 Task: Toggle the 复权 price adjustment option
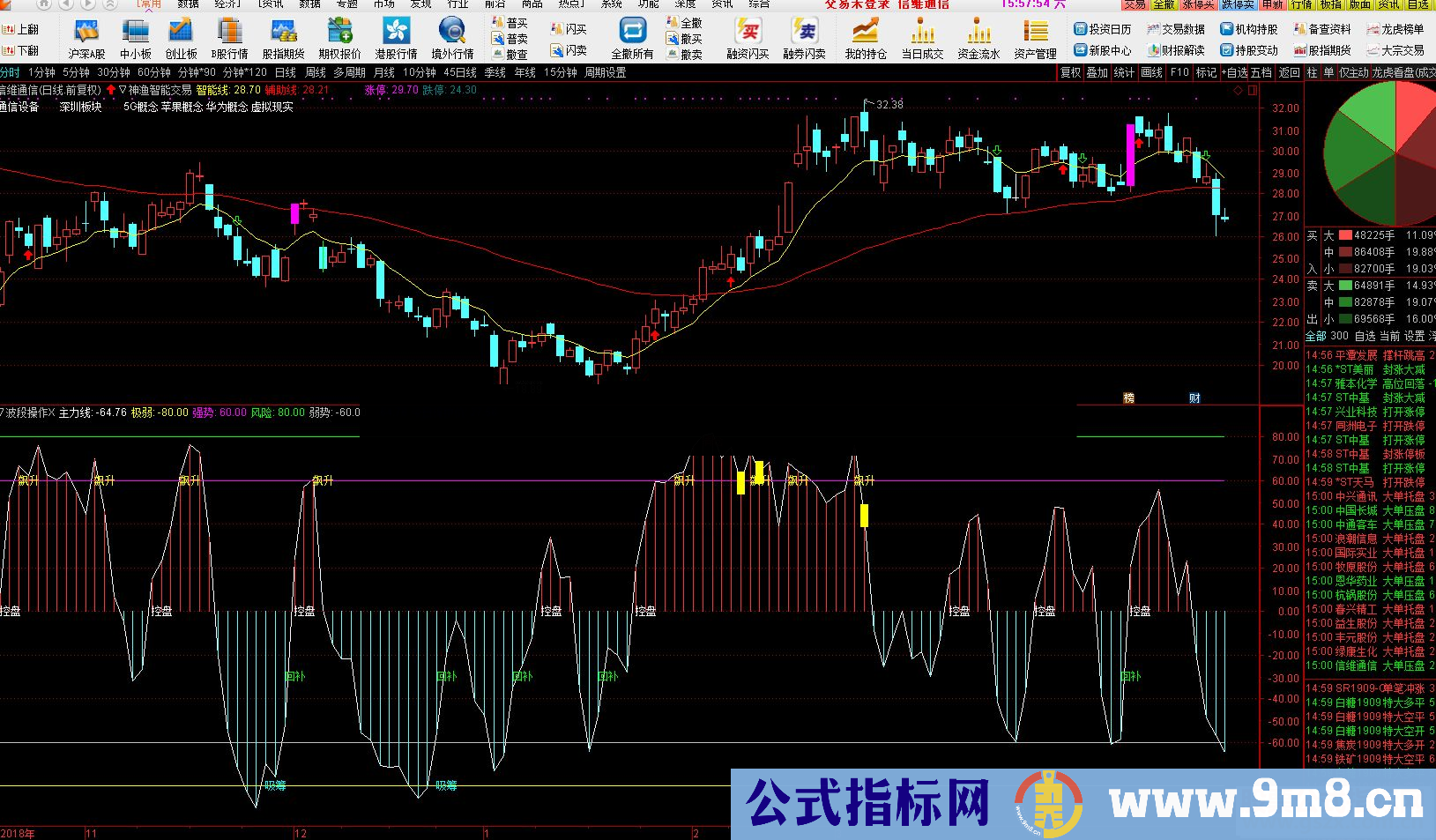coord(1070,72)
